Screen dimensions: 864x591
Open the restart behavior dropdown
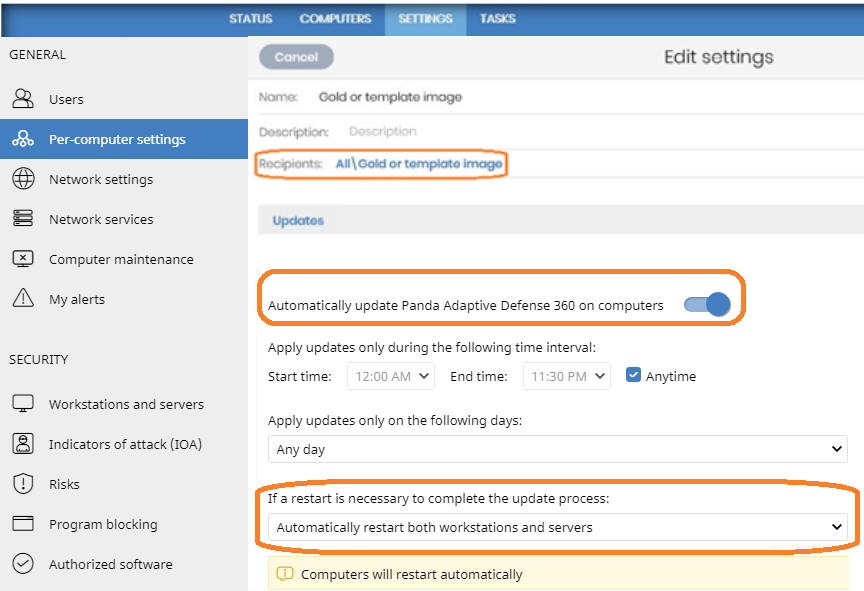[x=558, y=528]
